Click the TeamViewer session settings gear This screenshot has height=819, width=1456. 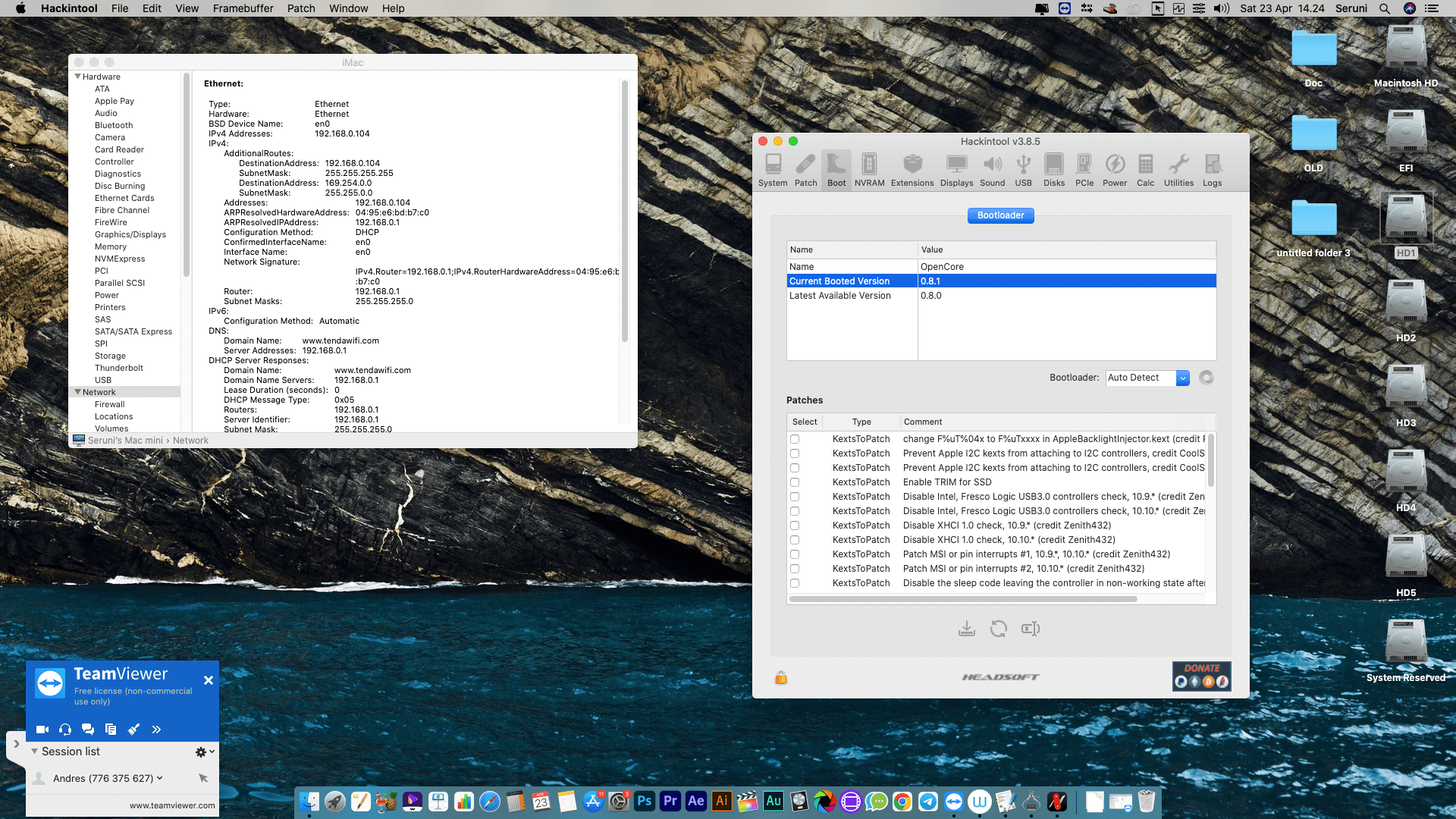click(201, 752)
